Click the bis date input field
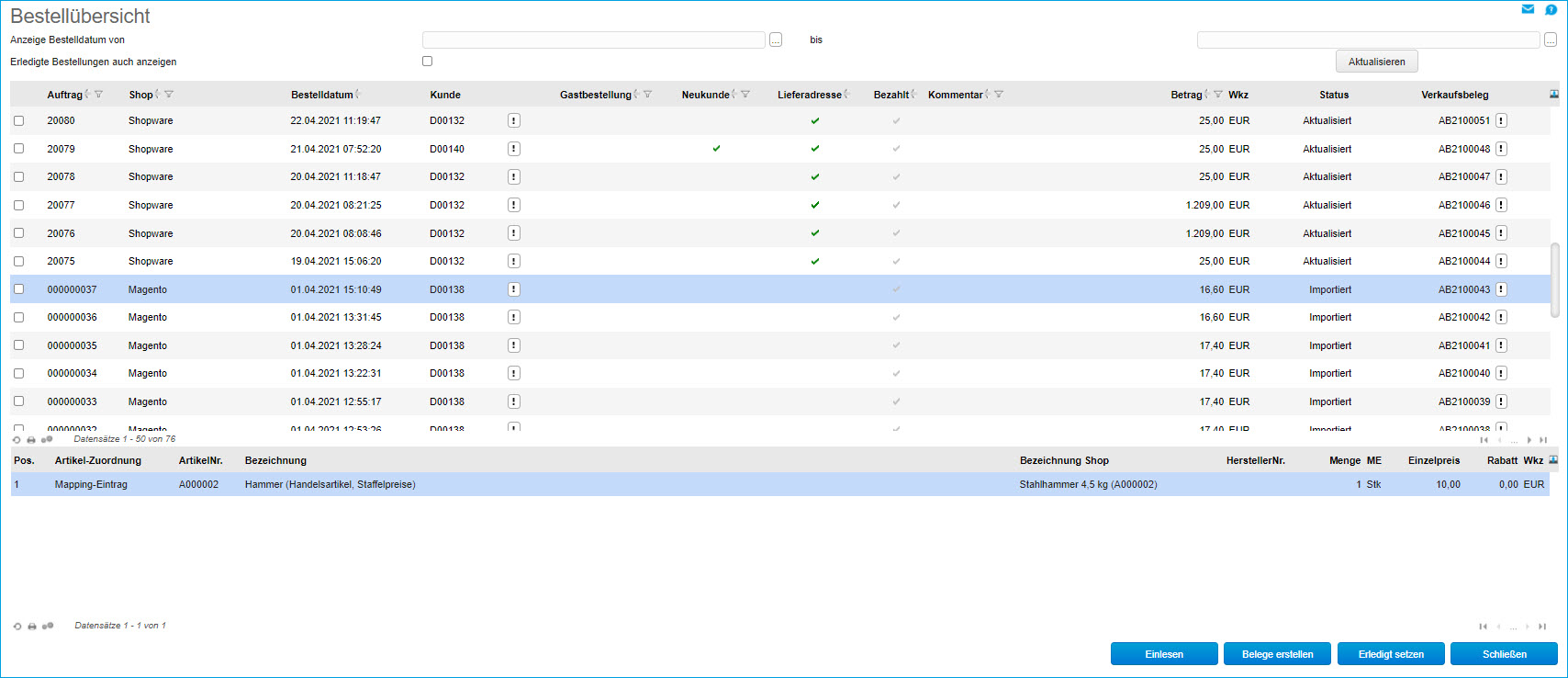This screenshot has height=678, width=1568. tap(1368, 40)
